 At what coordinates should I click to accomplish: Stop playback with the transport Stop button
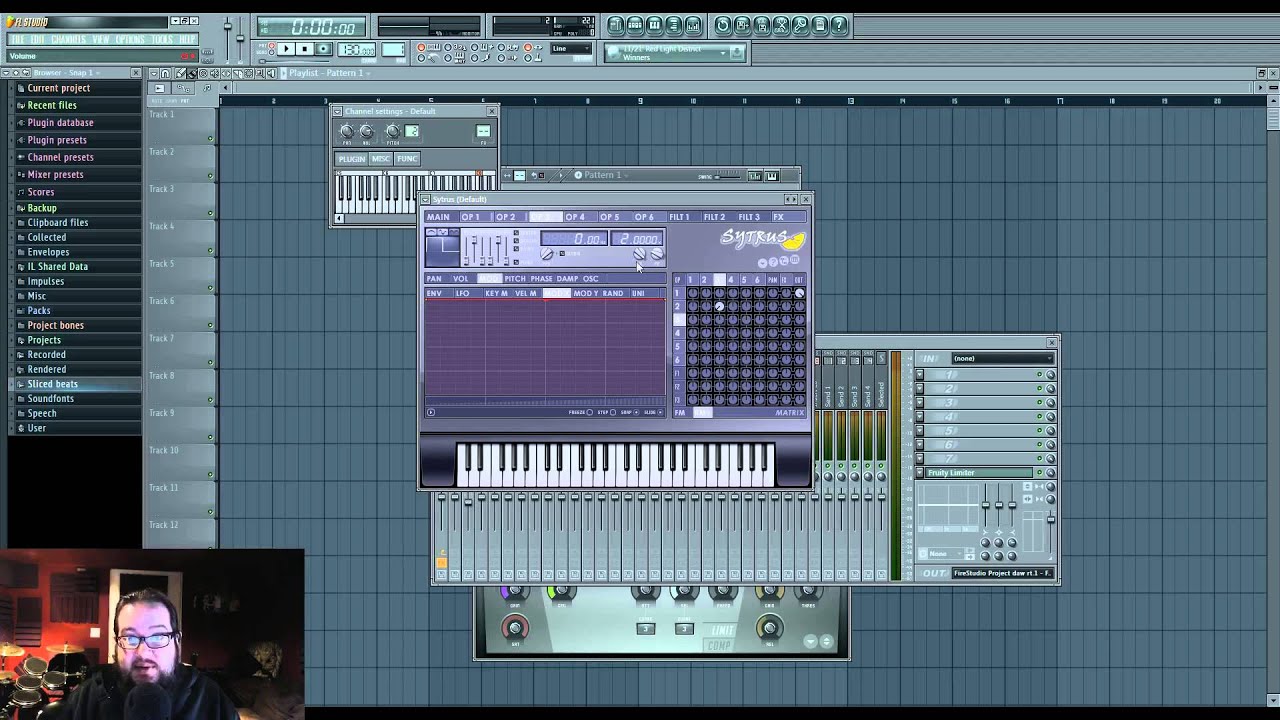point(304,48)
